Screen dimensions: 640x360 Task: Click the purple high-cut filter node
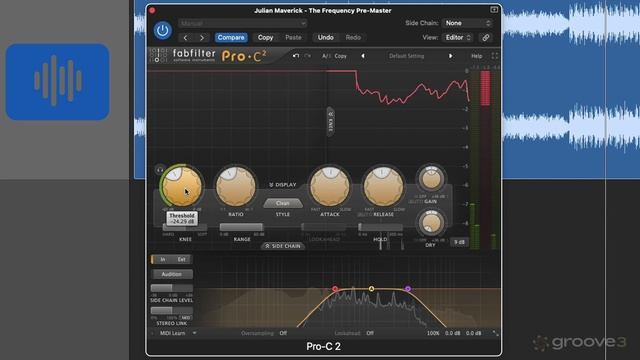407,289
